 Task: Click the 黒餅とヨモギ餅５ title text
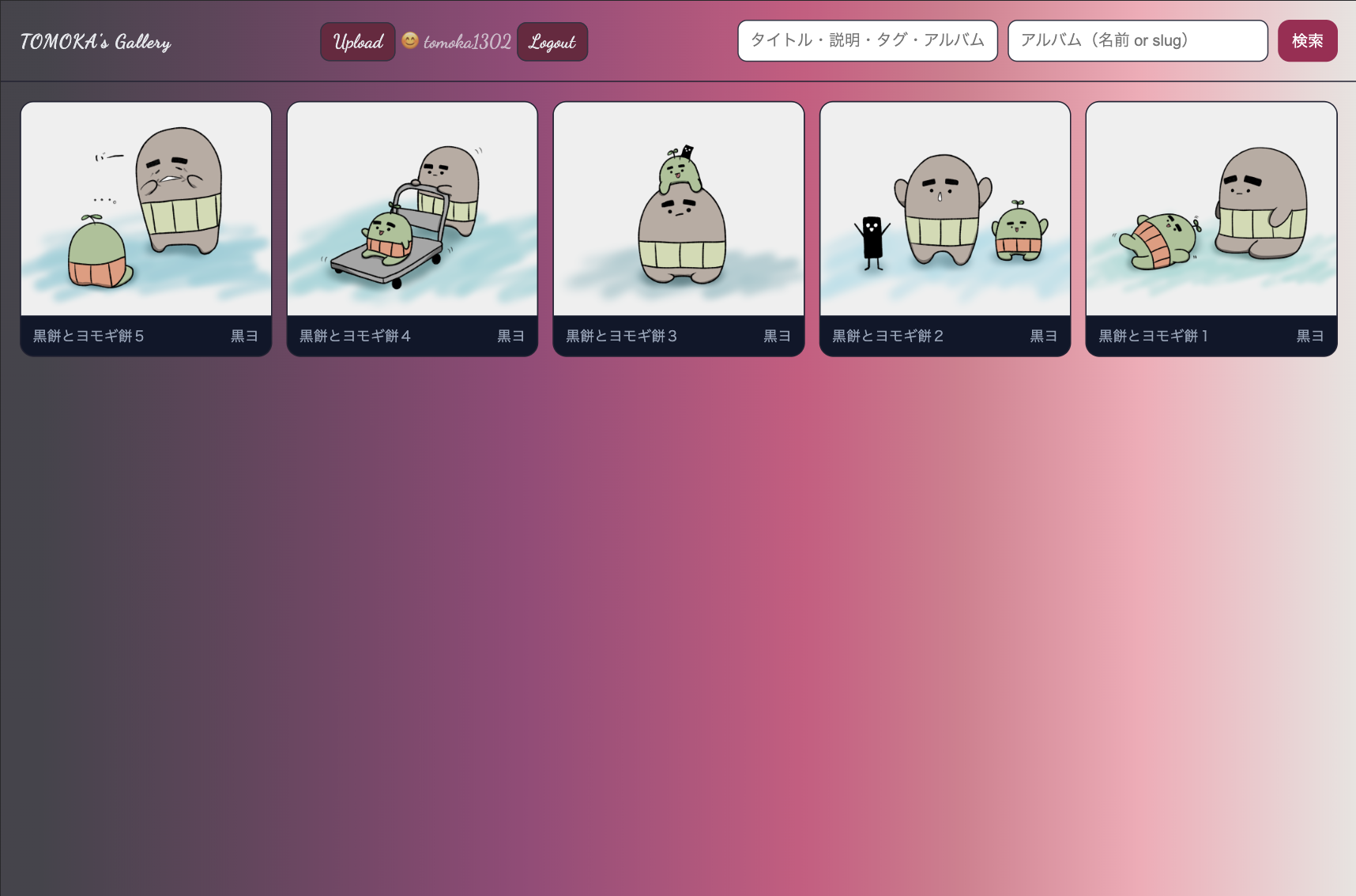[89, 336]
